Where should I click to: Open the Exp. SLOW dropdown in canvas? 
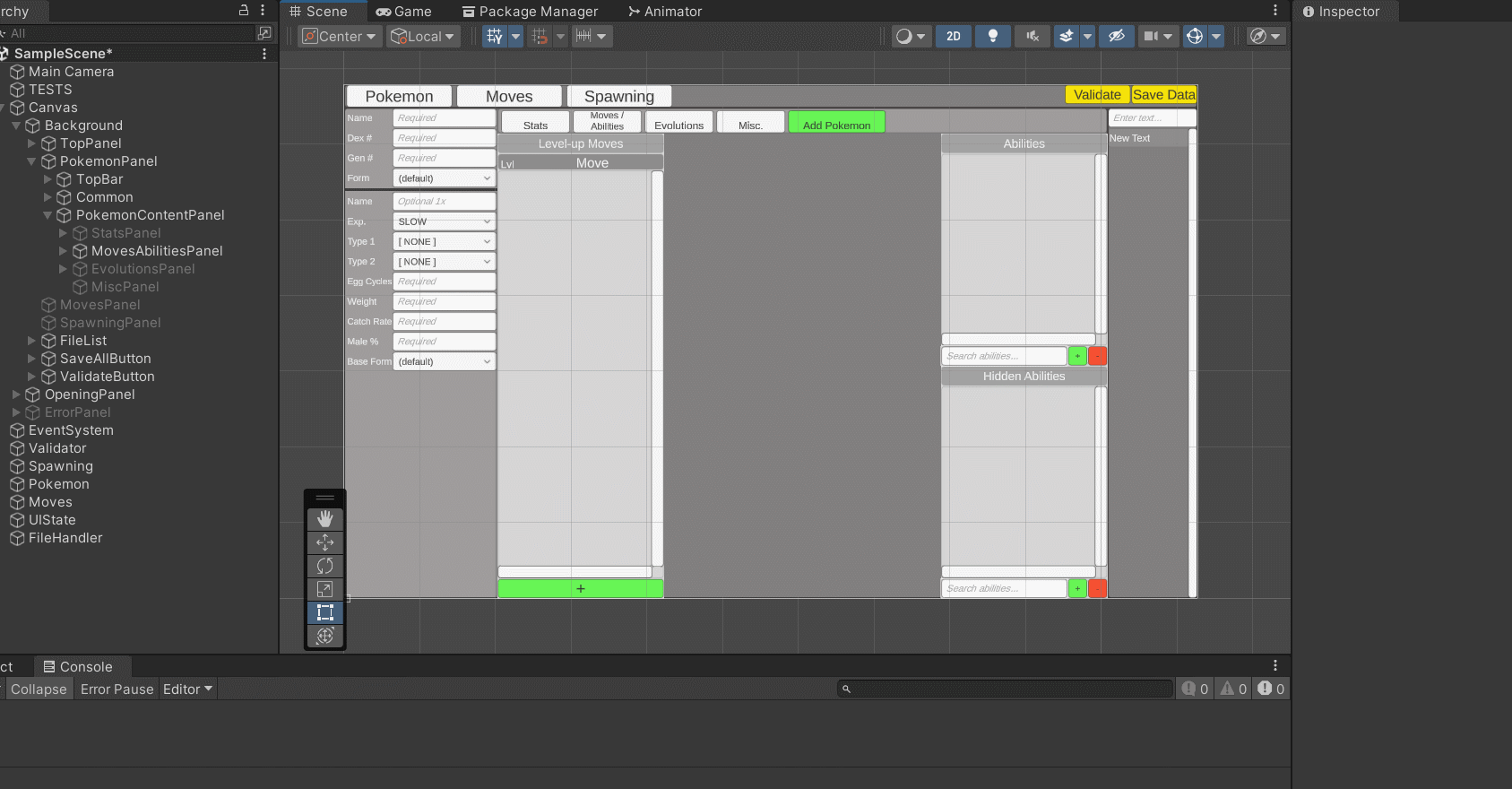click(x=445, y=221)
